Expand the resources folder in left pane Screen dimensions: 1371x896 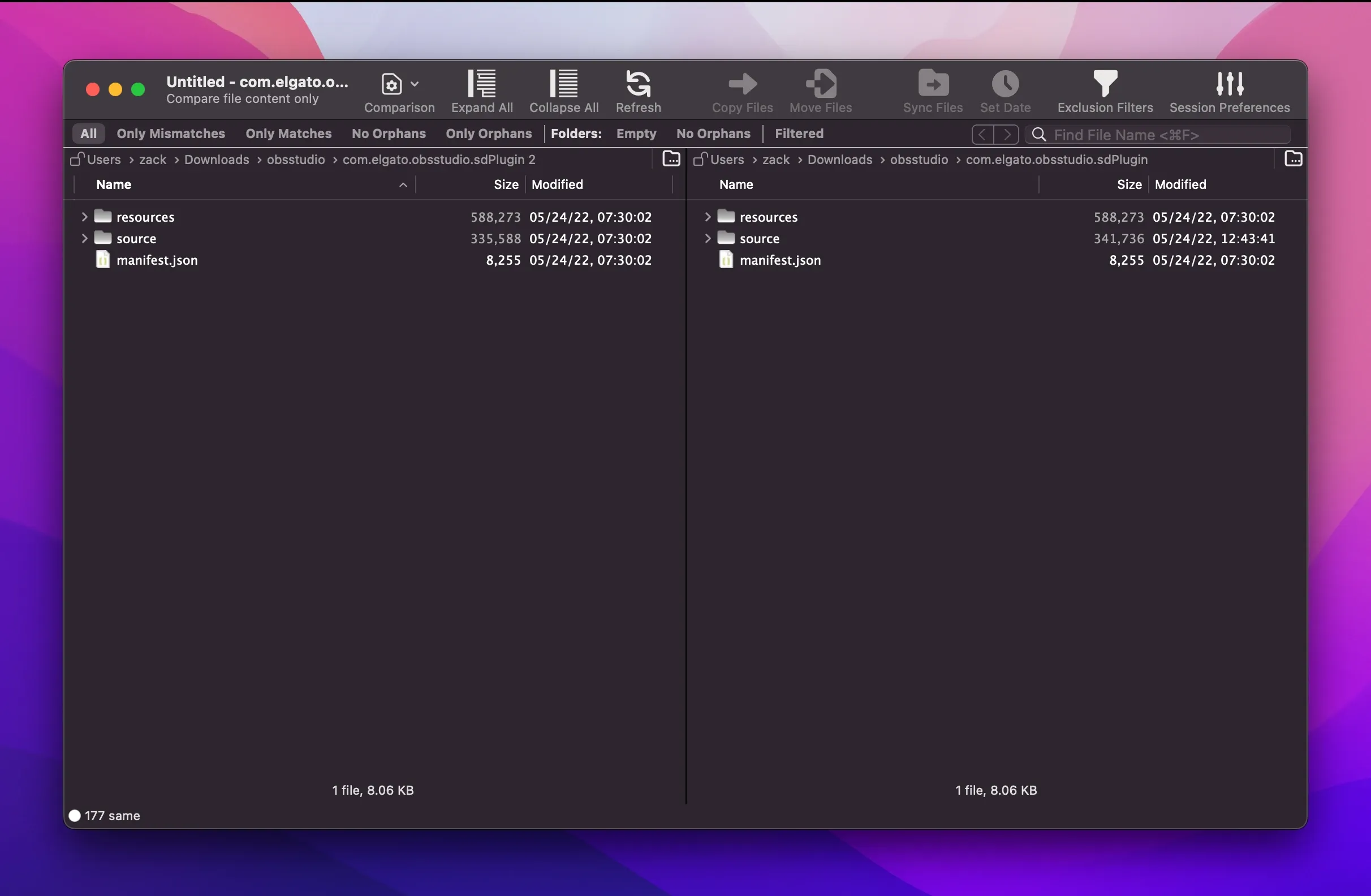pyautogui.click(x=84, y=217)
